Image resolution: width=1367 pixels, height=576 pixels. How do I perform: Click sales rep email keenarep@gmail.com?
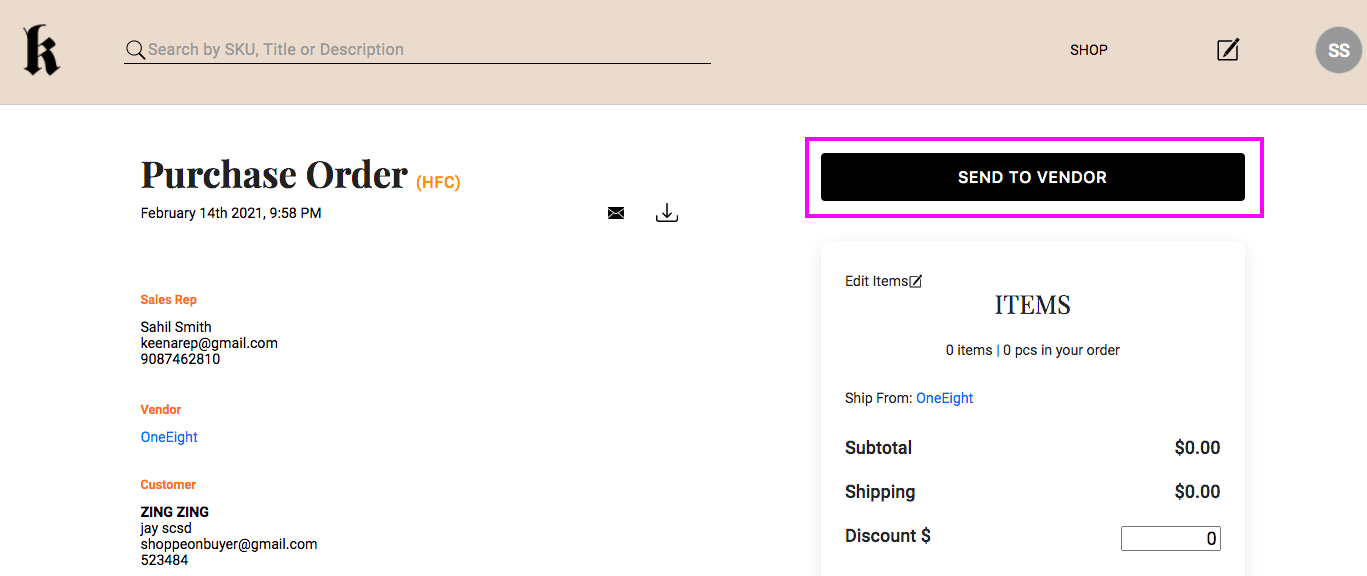[209, 343]
